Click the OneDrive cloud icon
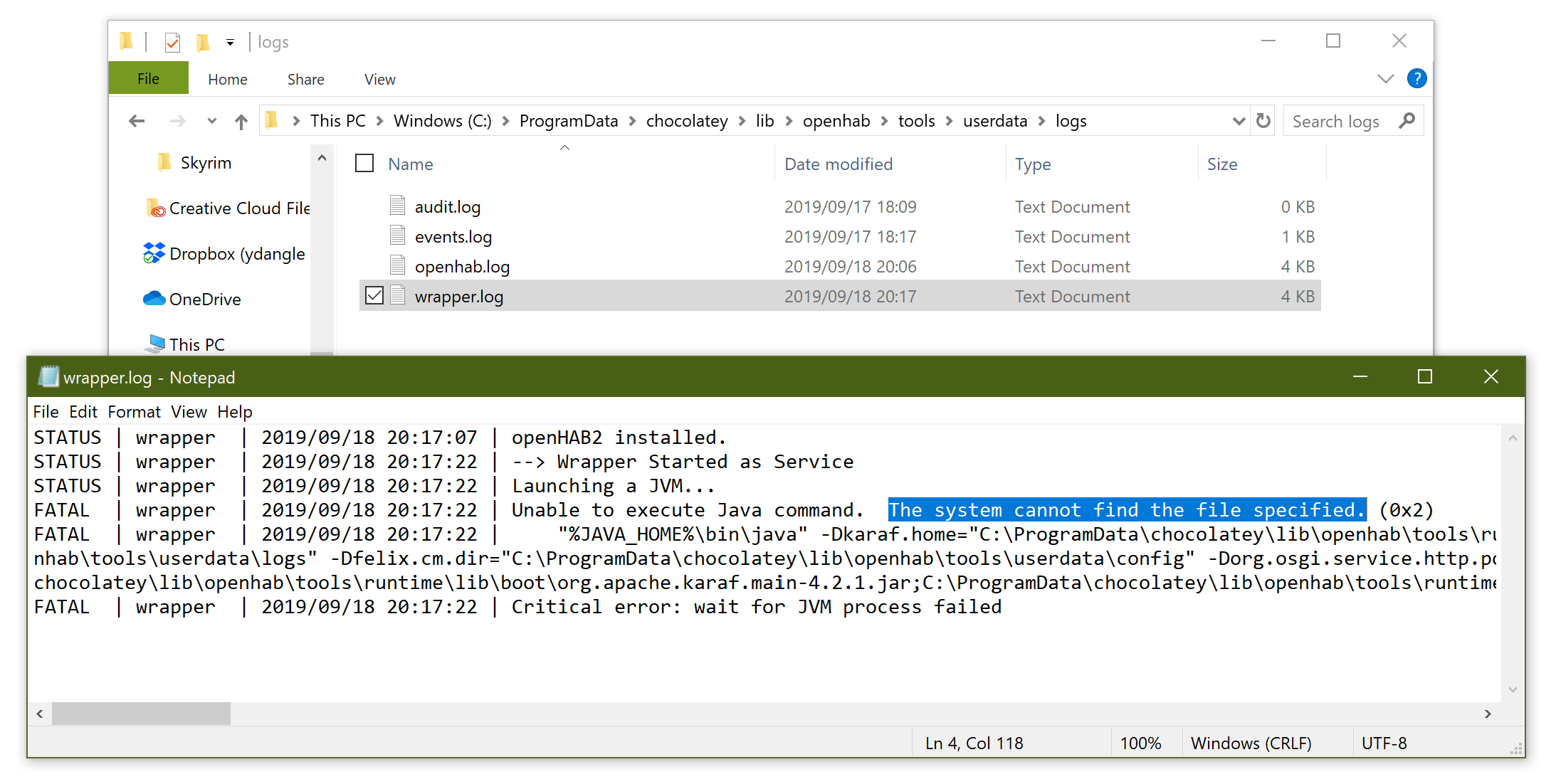 pos(154,299)
